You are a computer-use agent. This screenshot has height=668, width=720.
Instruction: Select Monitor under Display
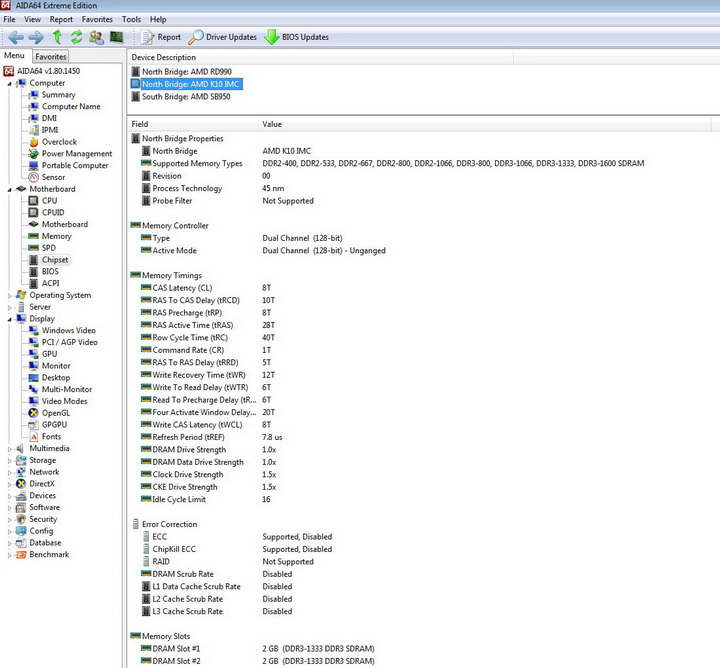tap(56, 366)
